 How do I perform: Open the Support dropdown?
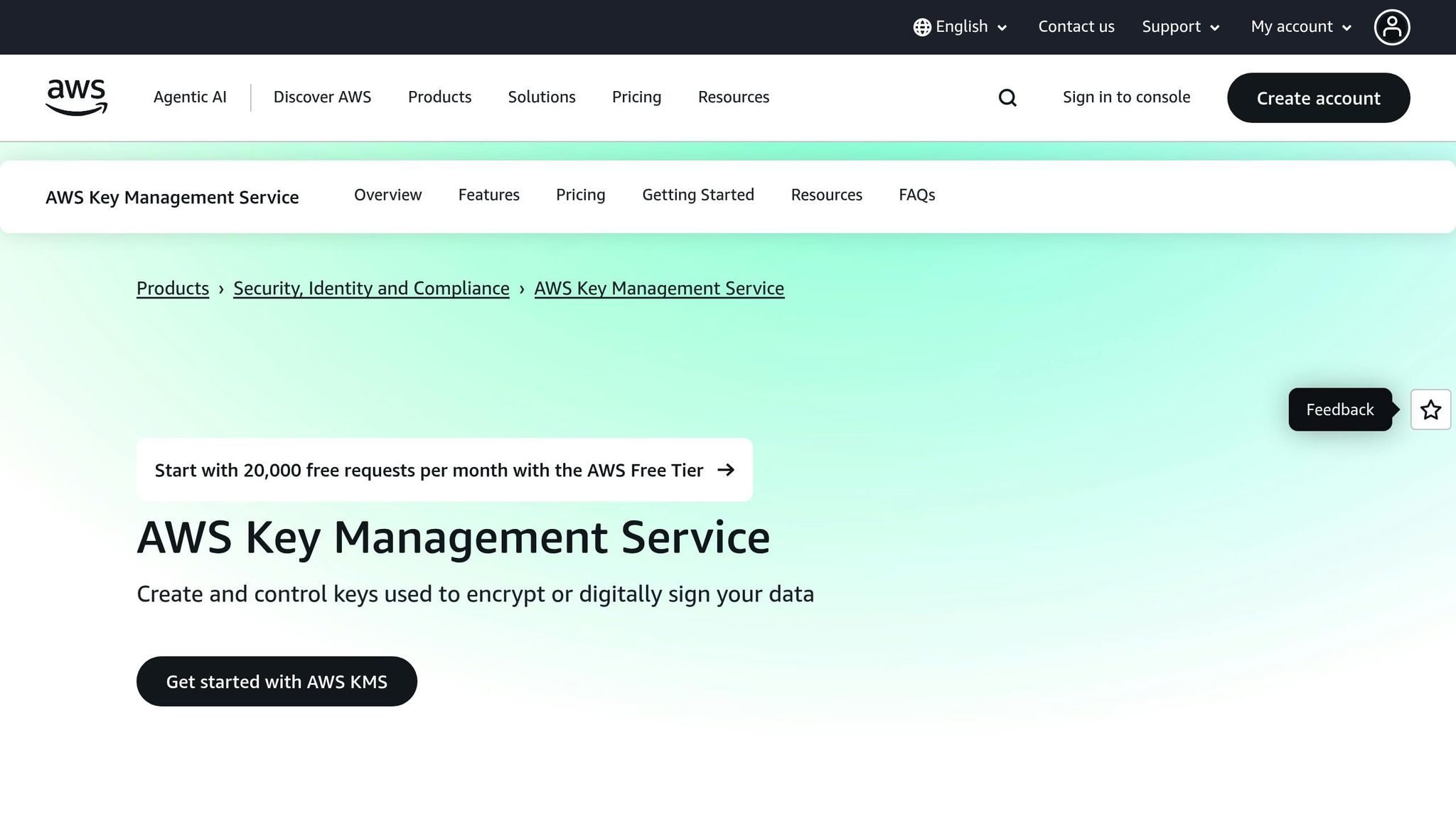[1179, 26]
